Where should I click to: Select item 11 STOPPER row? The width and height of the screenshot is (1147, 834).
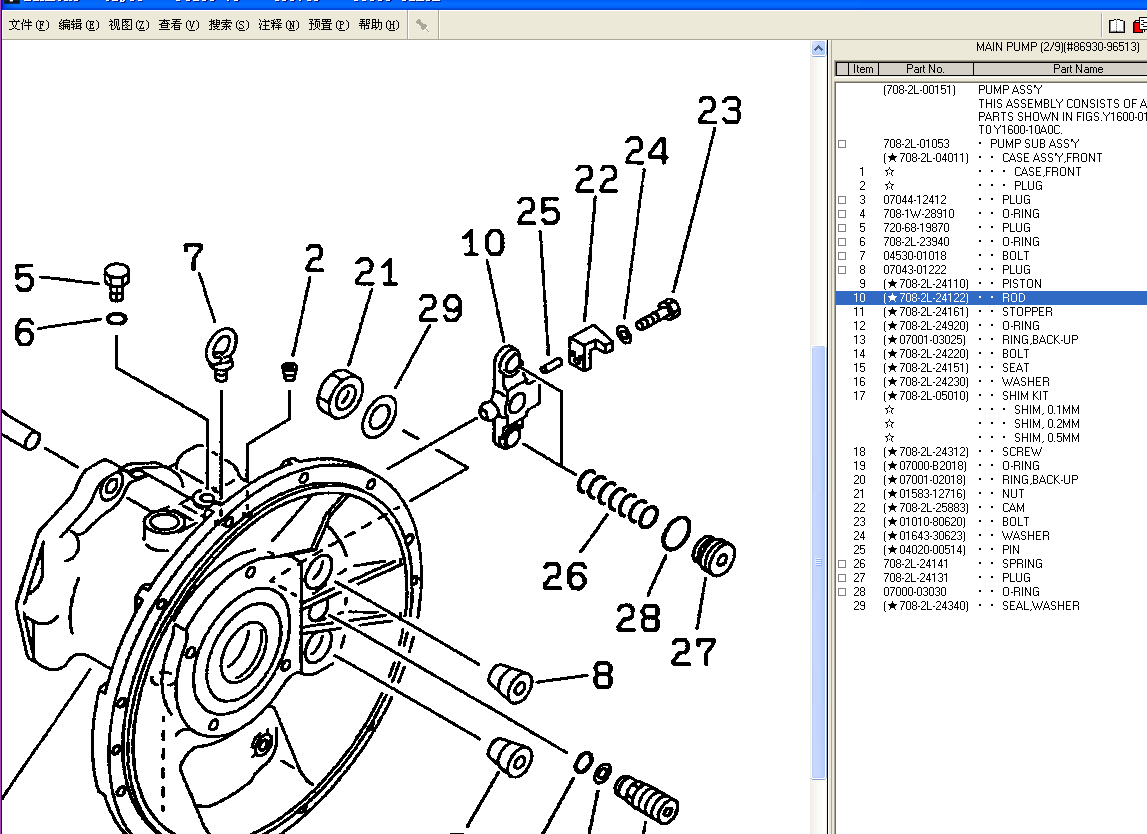coord(991,312)
